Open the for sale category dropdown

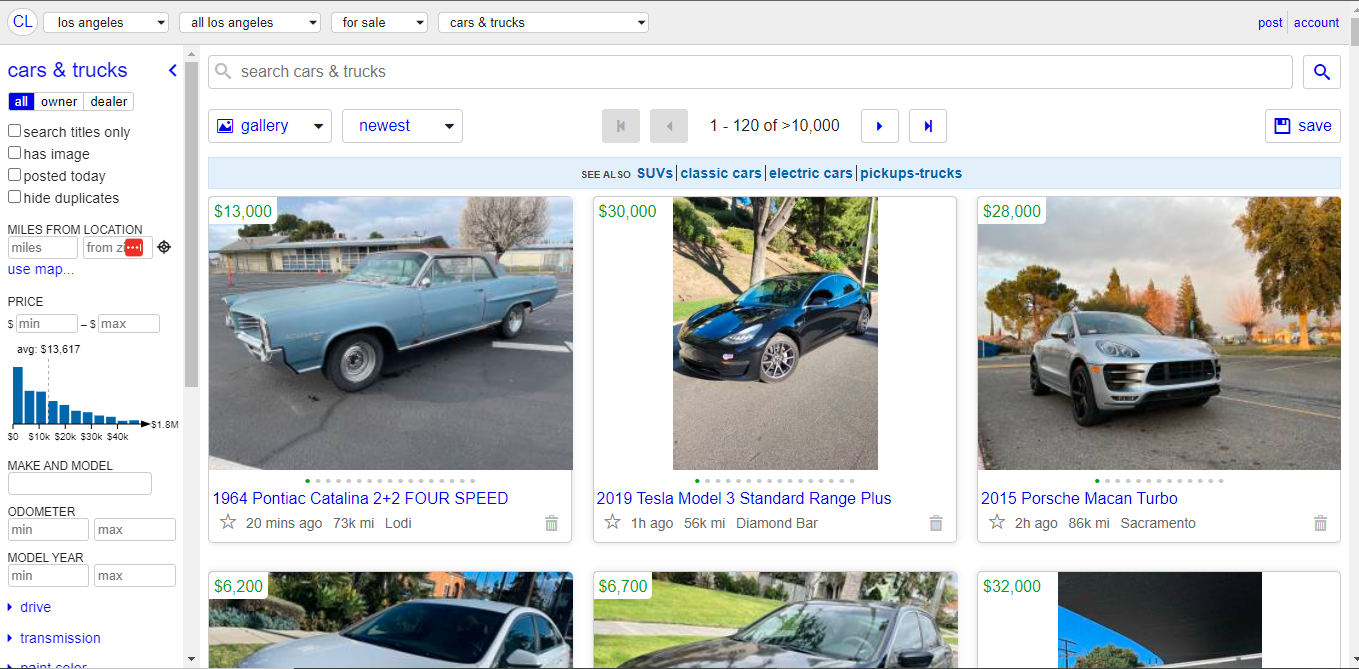[379, 22]
